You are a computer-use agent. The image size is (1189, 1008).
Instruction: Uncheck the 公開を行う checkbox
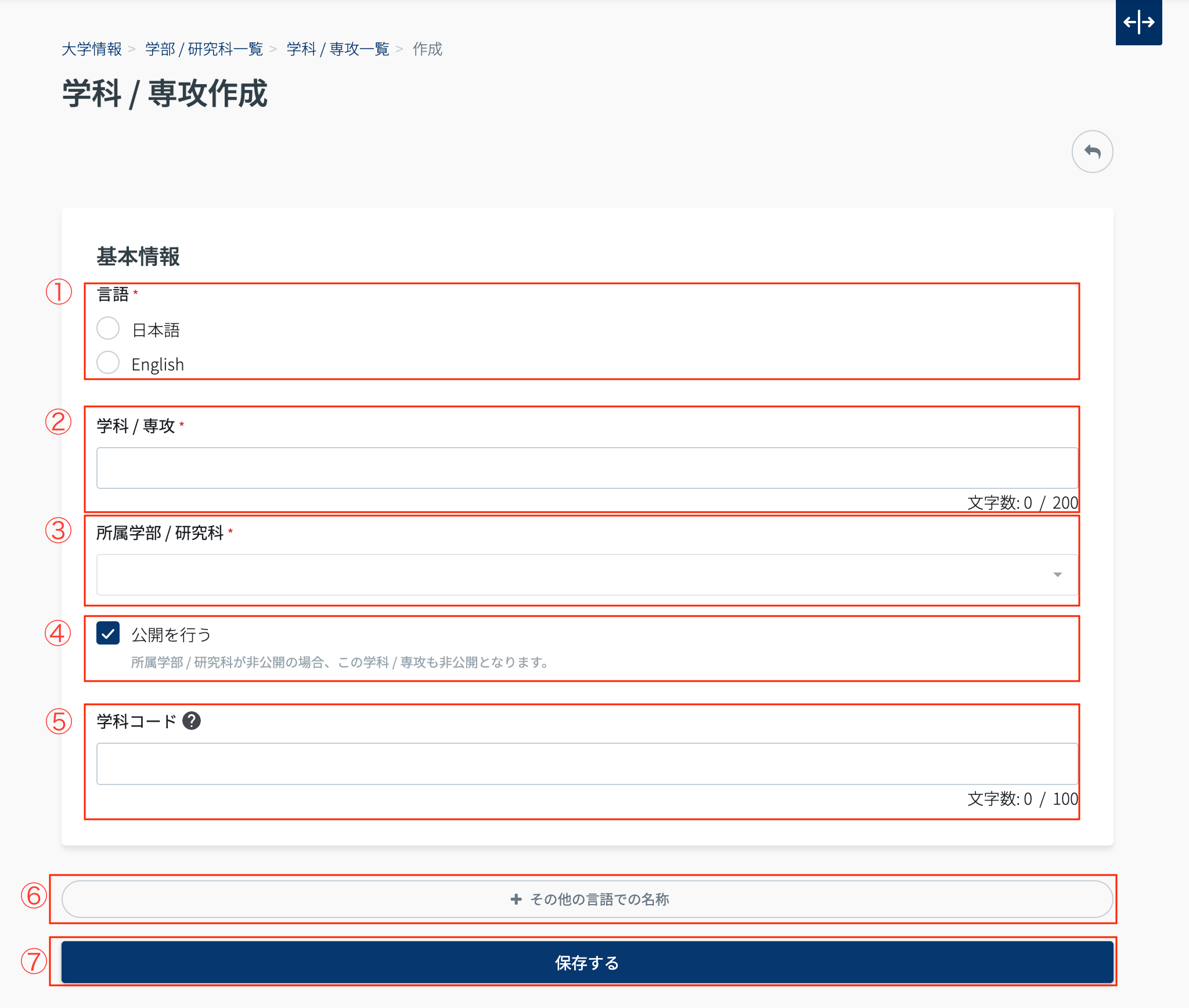108,633
